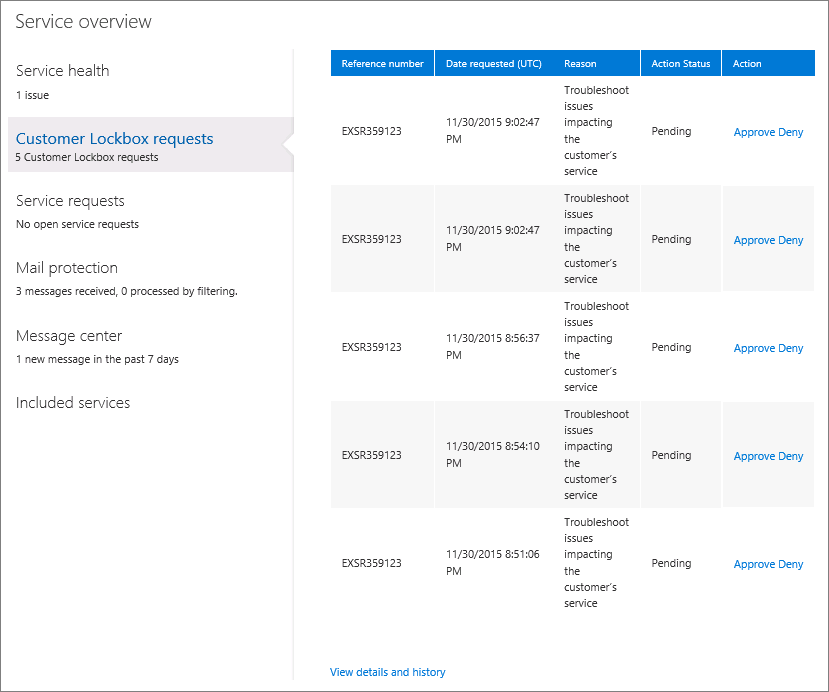
Task: Deny the request made at 8:54:10 PM
Action: click(x=791, y=456)
